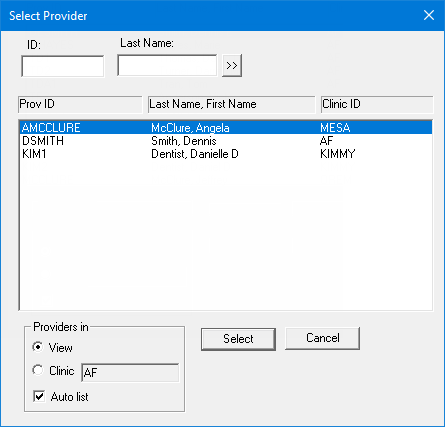Select the AMCCLURE provider row

226,128
